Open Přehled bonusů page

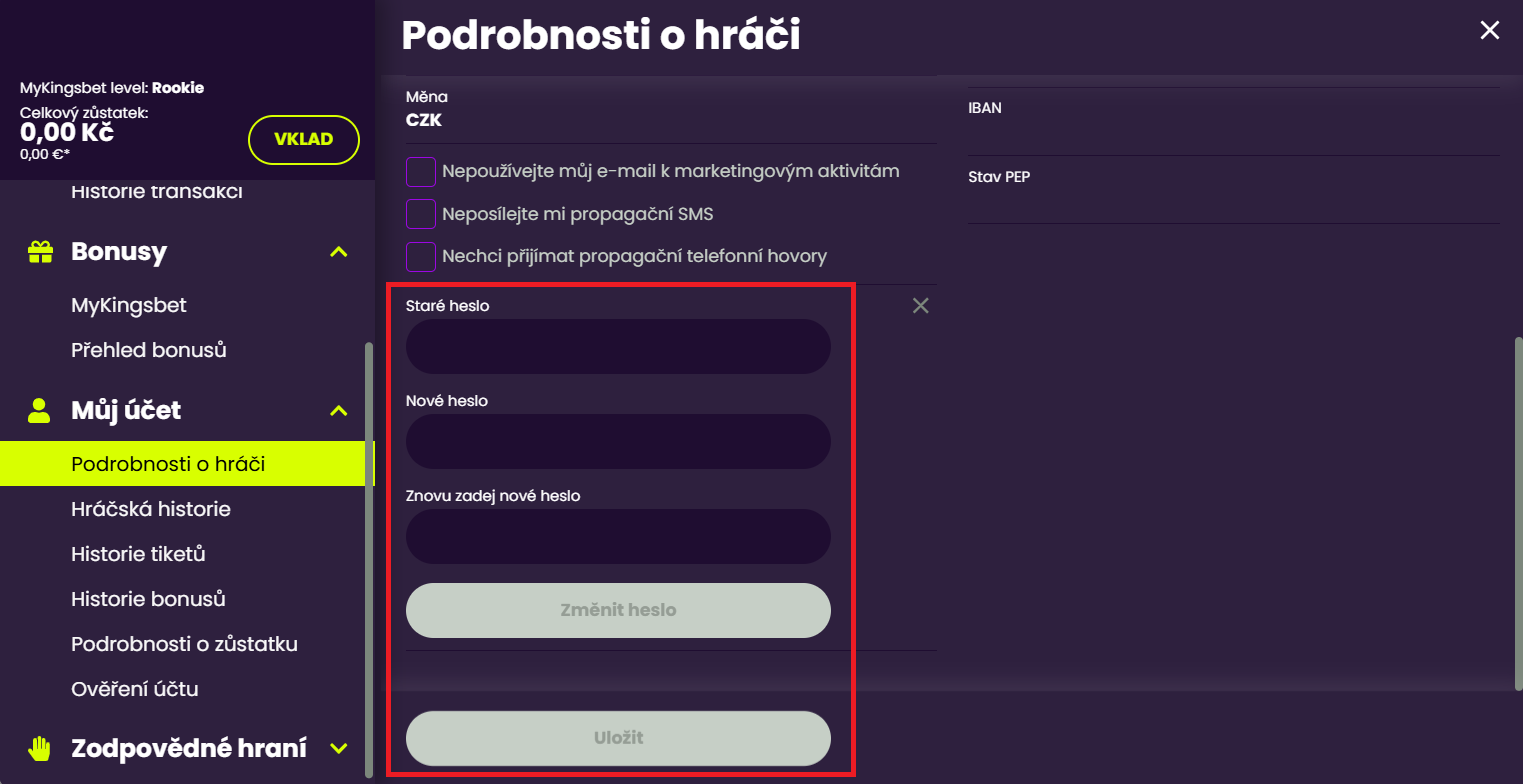click(x=149, y=350)
